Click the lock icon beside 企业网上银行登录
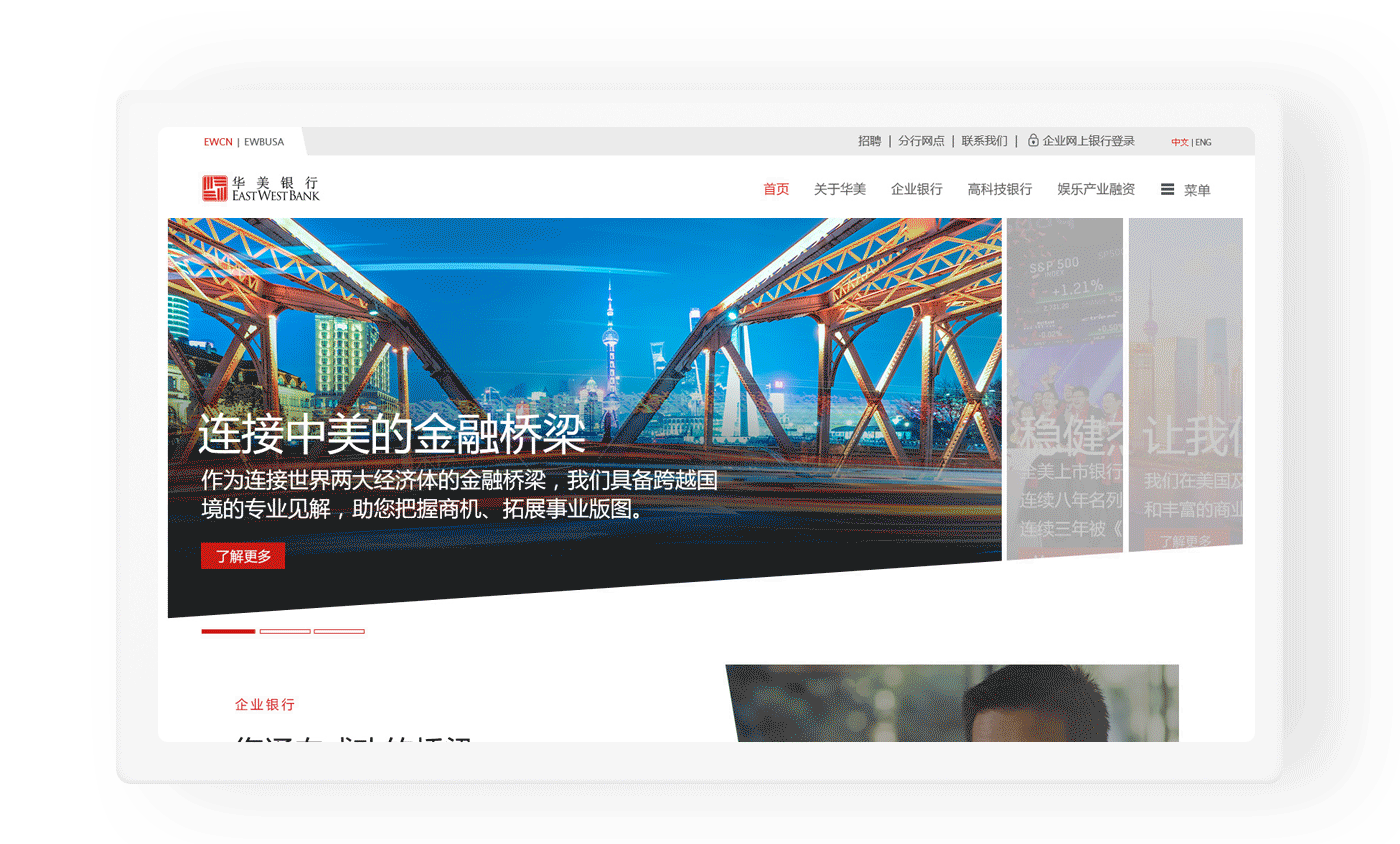 pyautogui.click(x=1033, y=141)
